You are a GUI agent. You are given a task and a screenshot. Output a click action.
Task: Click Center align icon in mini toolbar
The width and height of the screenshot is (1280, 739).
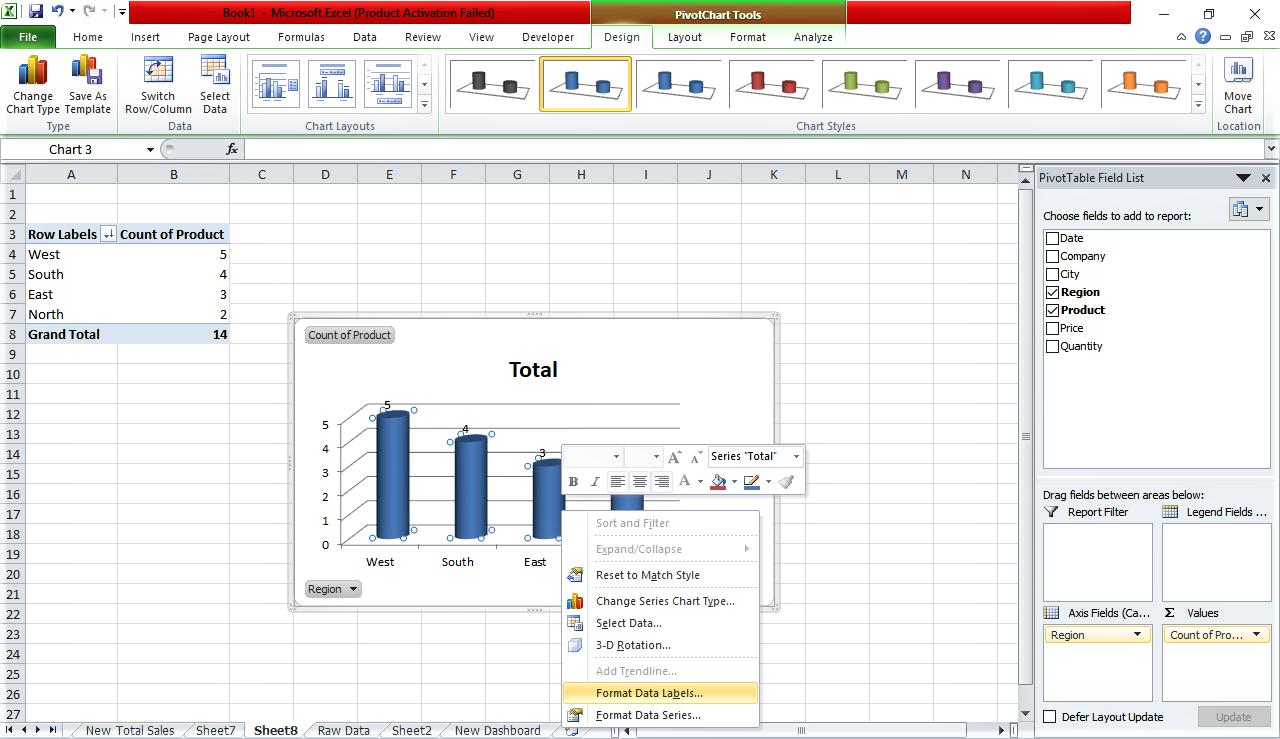(x=640, y=481)
